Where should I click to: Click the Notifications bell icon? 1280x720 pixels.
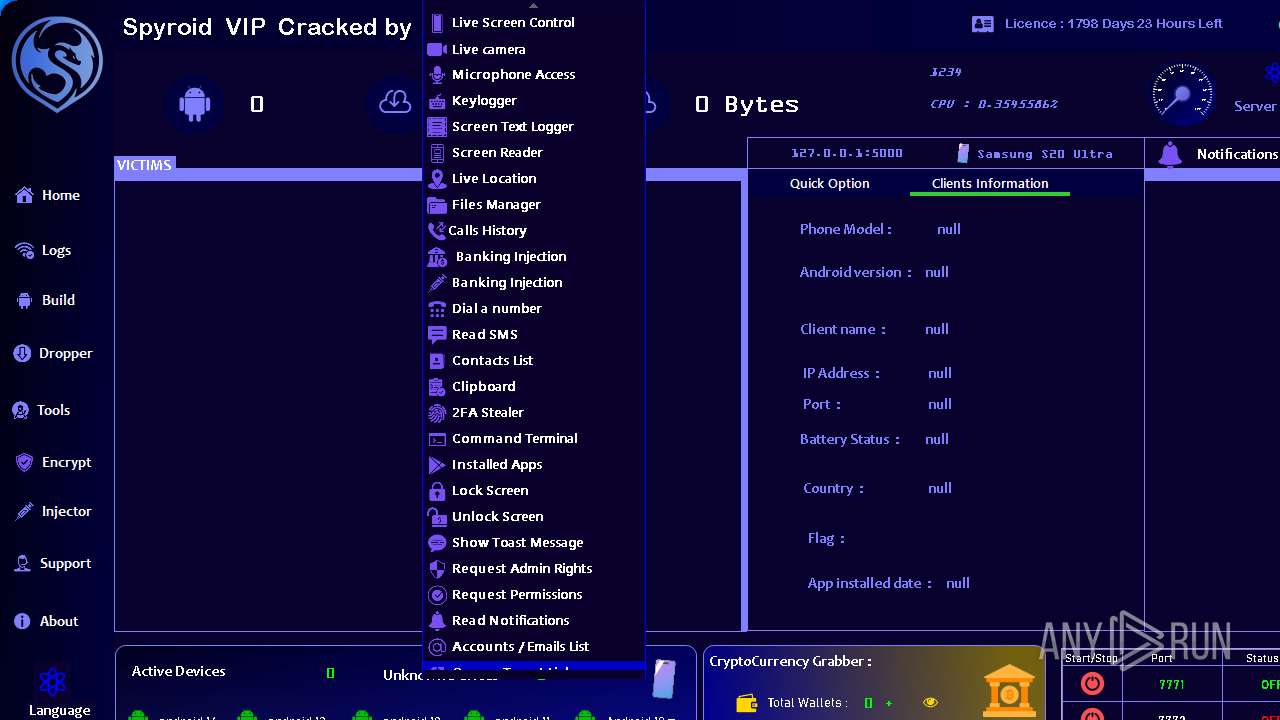click(1169, 154)
